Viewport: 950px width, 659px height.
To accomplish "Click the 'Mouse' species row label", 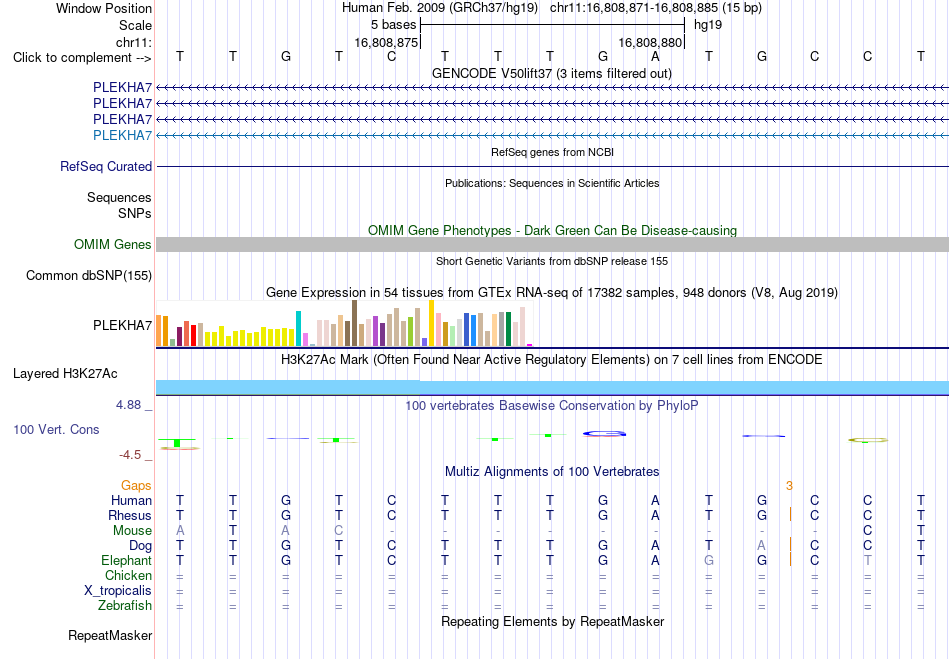I will click(x=132, y=531).
